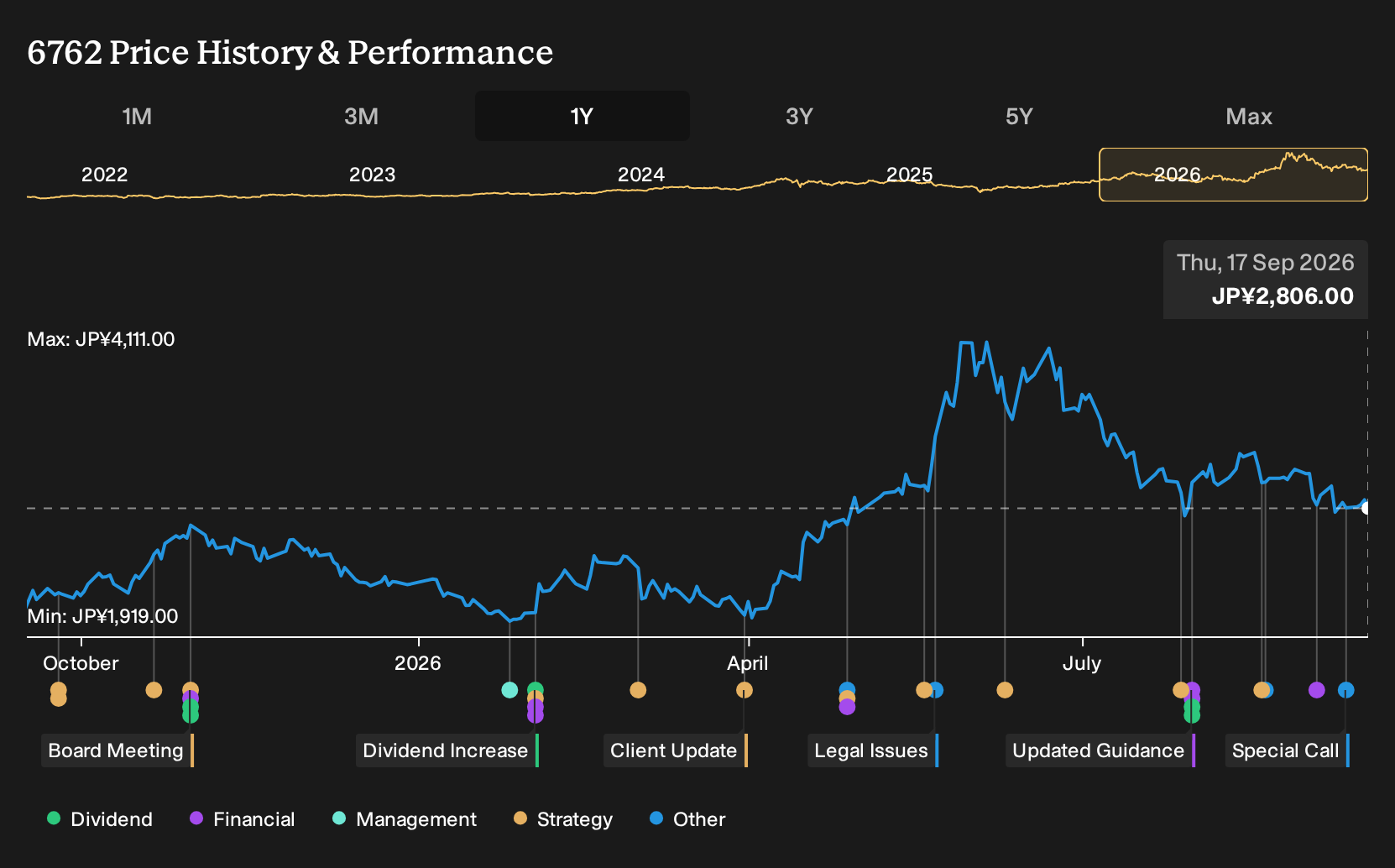1395x868 pixels.
Task: Open the Legal Issues event label
Action: (873, 750)
